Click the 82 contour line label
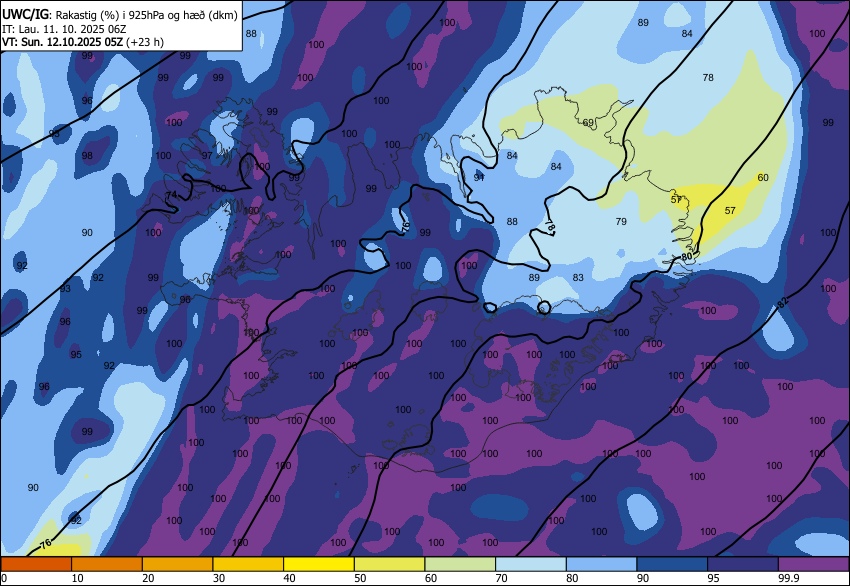This screenshot has width=850, height=586. [782, 303]
